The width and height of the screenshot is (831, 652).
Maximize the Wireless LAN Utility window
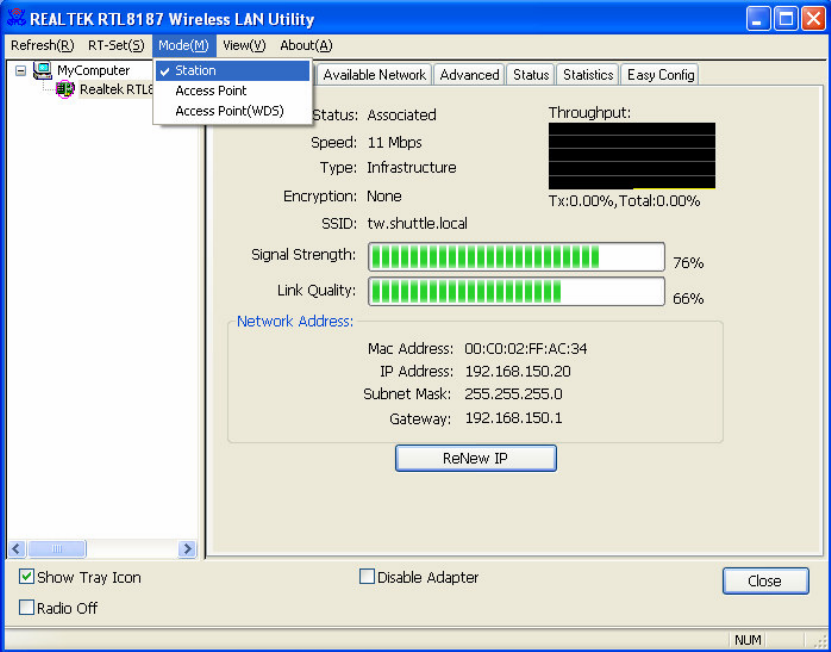[786, 19]
